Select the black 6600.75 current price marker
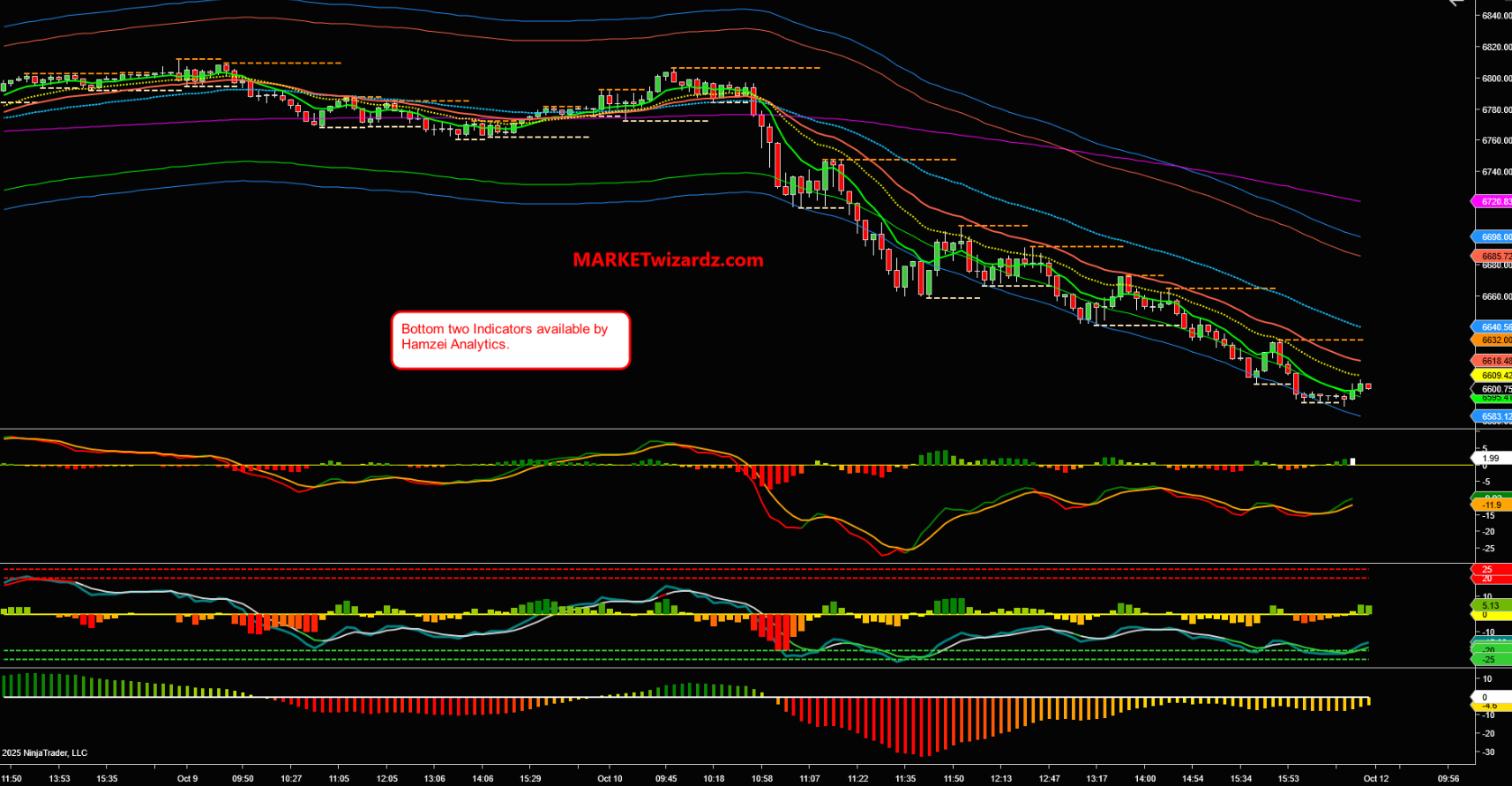Viewport: 1512px width, 786px height. click(x=1493, y=389)
